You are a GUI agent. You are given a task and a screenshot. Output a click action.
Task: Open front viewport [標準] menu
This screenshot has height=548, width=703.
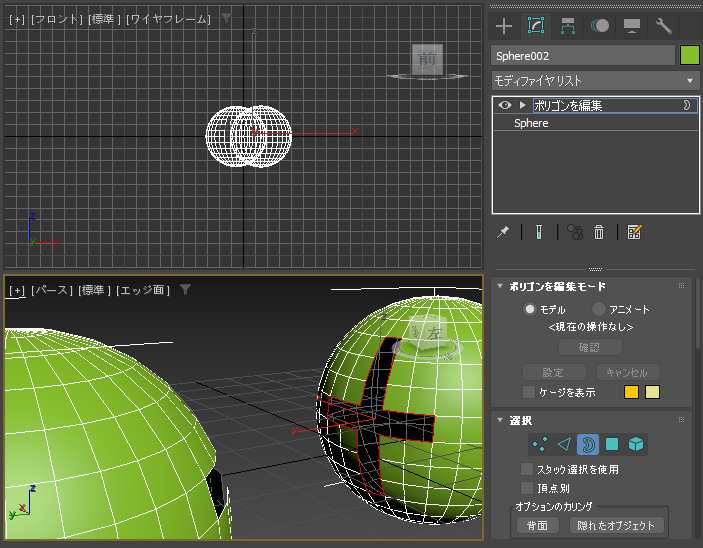click(104, 19)
